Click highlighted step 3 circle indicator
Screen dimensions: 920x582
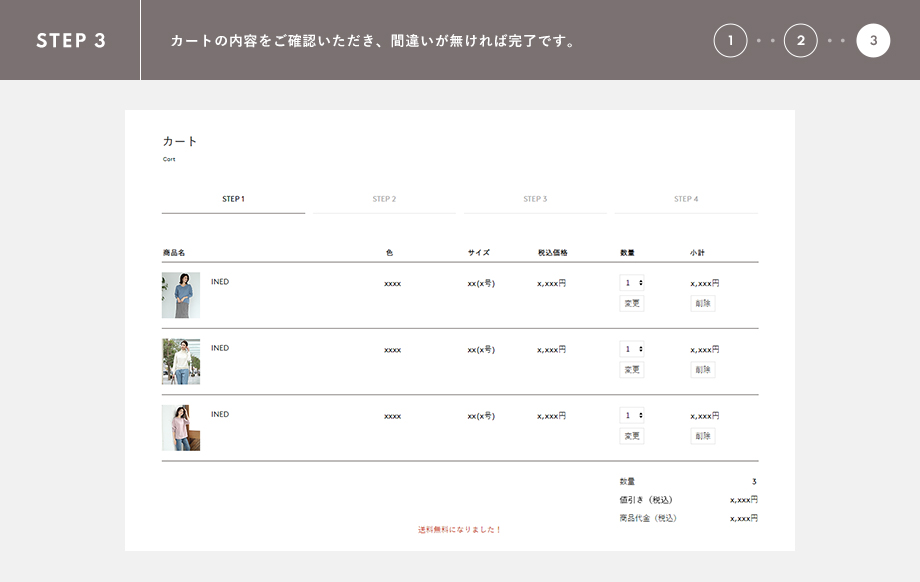tap(873, 41)
